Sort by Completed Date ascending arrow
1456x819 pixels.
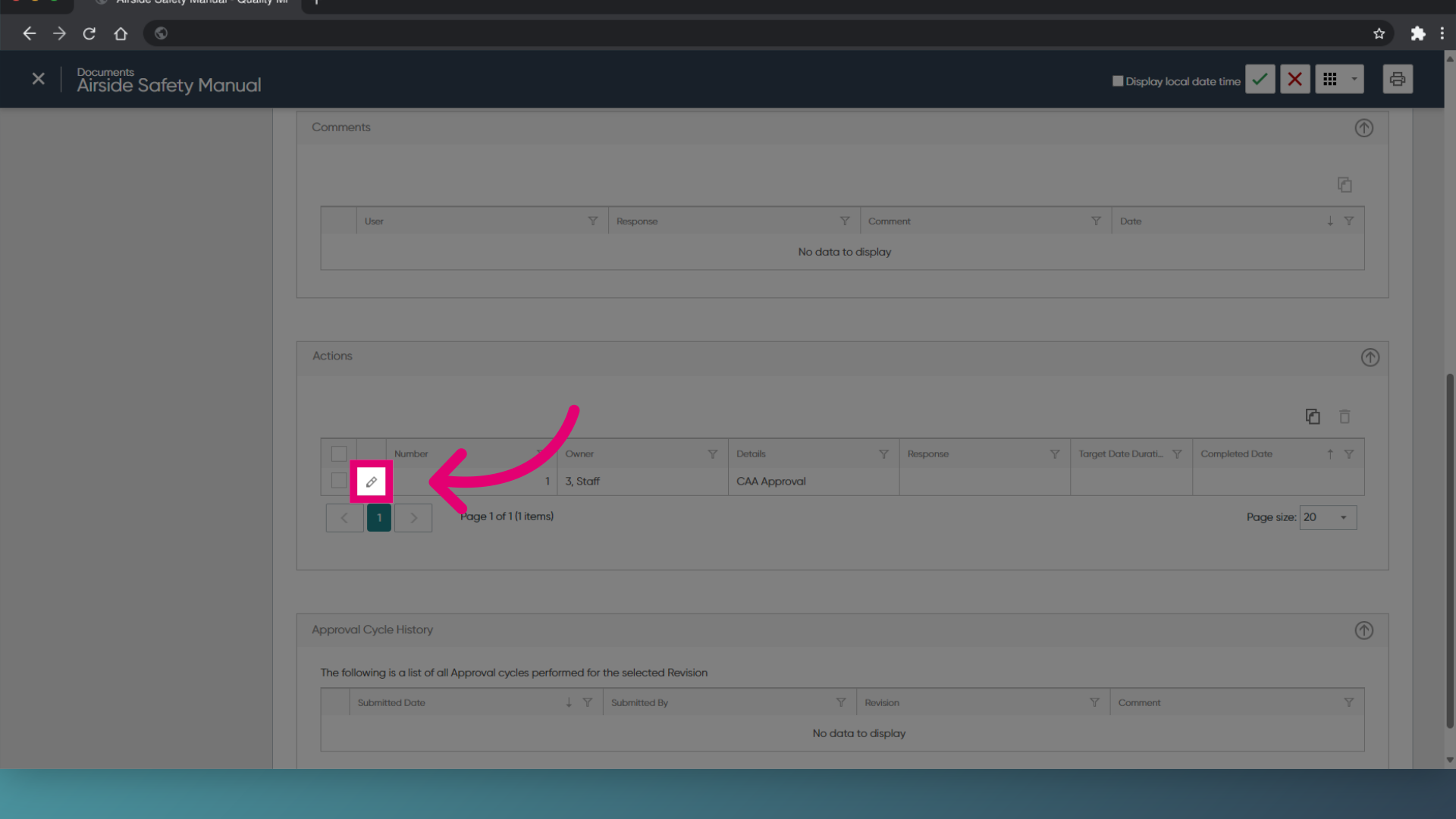coord(1330,453)
